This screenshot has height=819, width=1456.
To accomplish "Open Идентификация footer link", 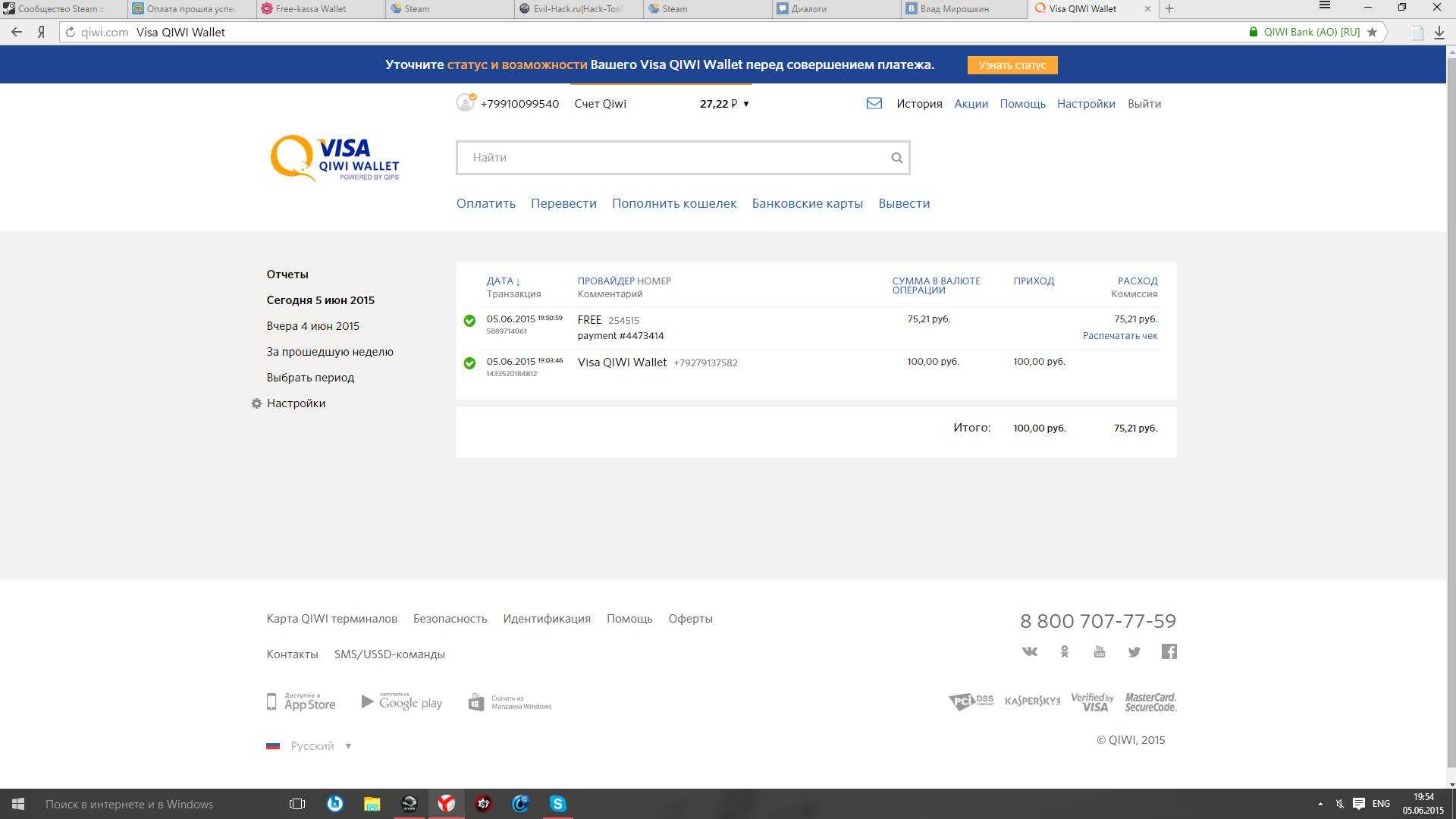I will pyautogui.click(x=547, y=619).
